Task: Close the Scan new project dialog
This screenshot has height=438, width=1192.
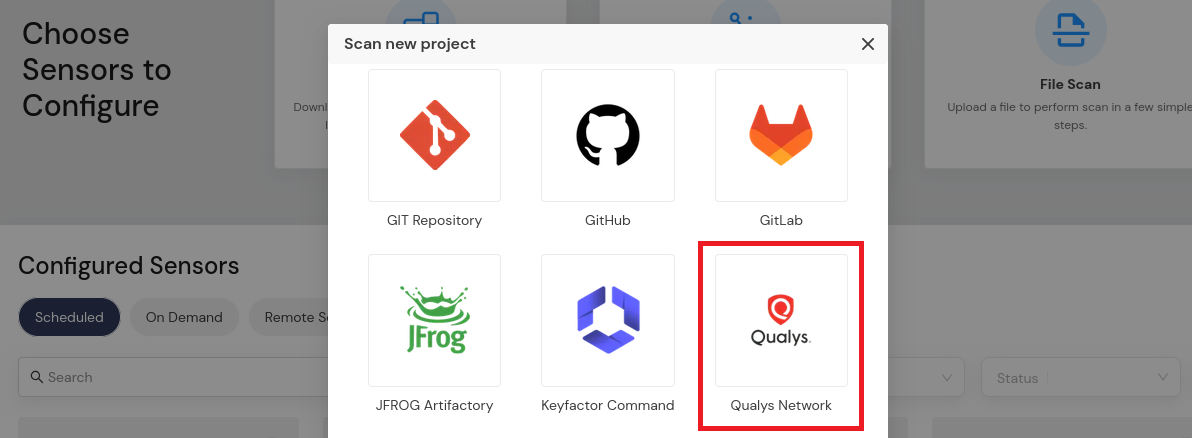Action: tap(867, 44)
